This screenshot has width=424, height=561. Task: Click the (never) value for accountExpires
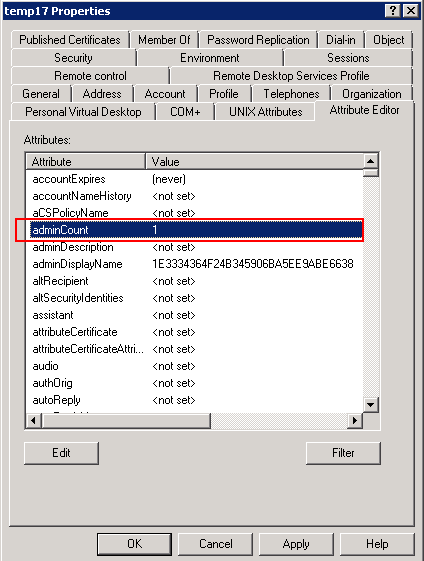point(169,179)
